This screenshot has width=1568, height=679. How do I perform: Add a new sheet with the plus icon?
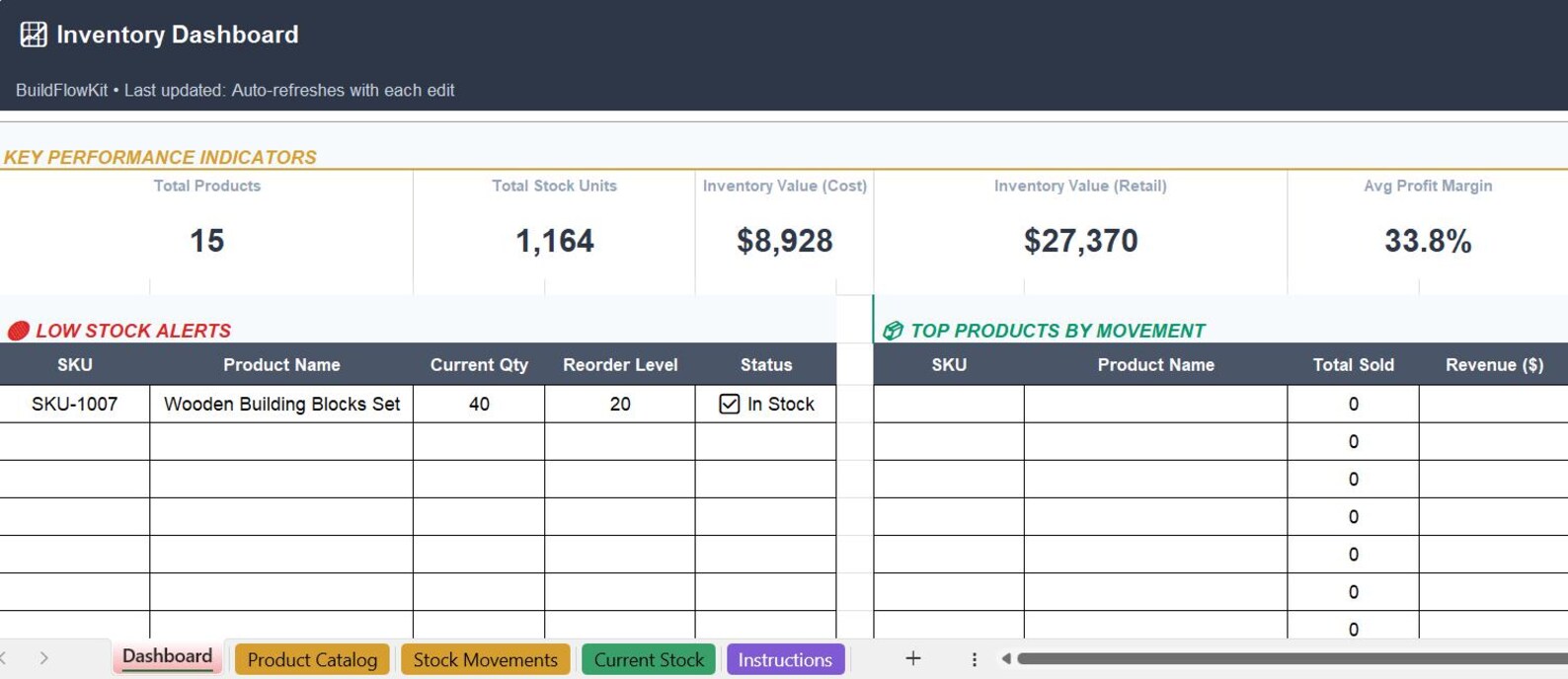point(913,658)
